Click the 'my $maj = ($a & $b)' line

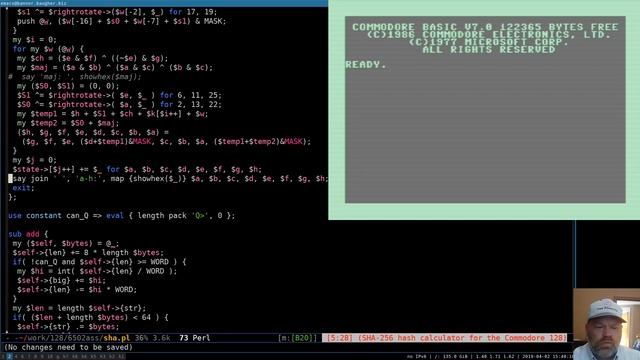click(115, 67)
